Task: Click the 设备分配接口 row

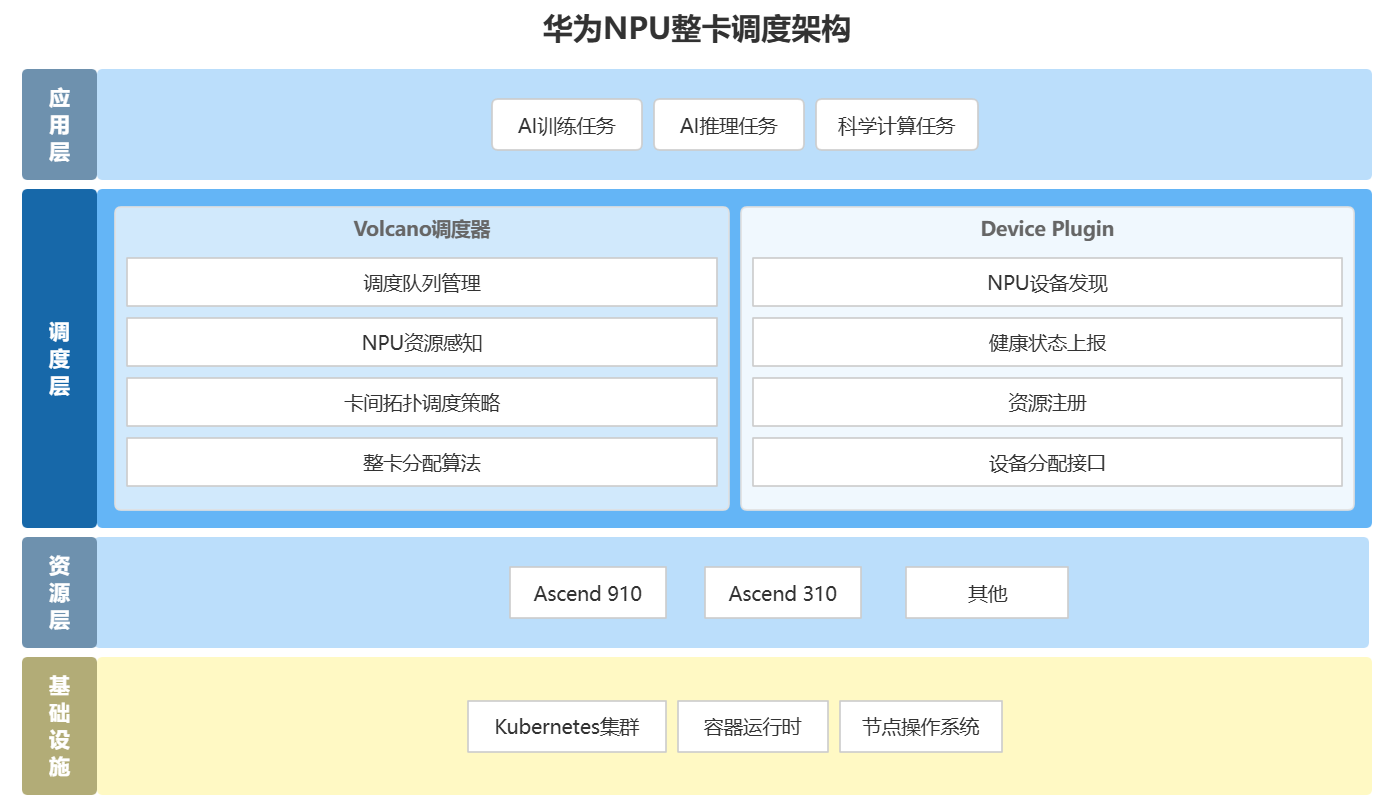Action: [1047, 462]
